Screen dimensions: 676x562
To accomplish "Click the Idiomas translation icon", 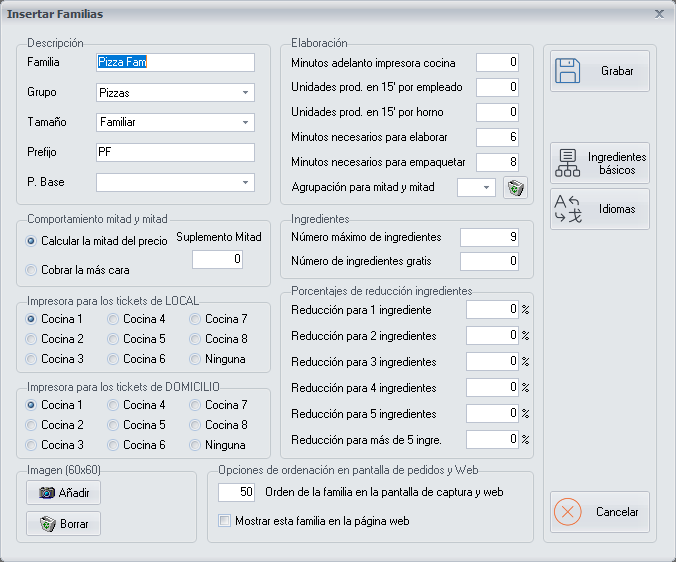I will point(568,209).
